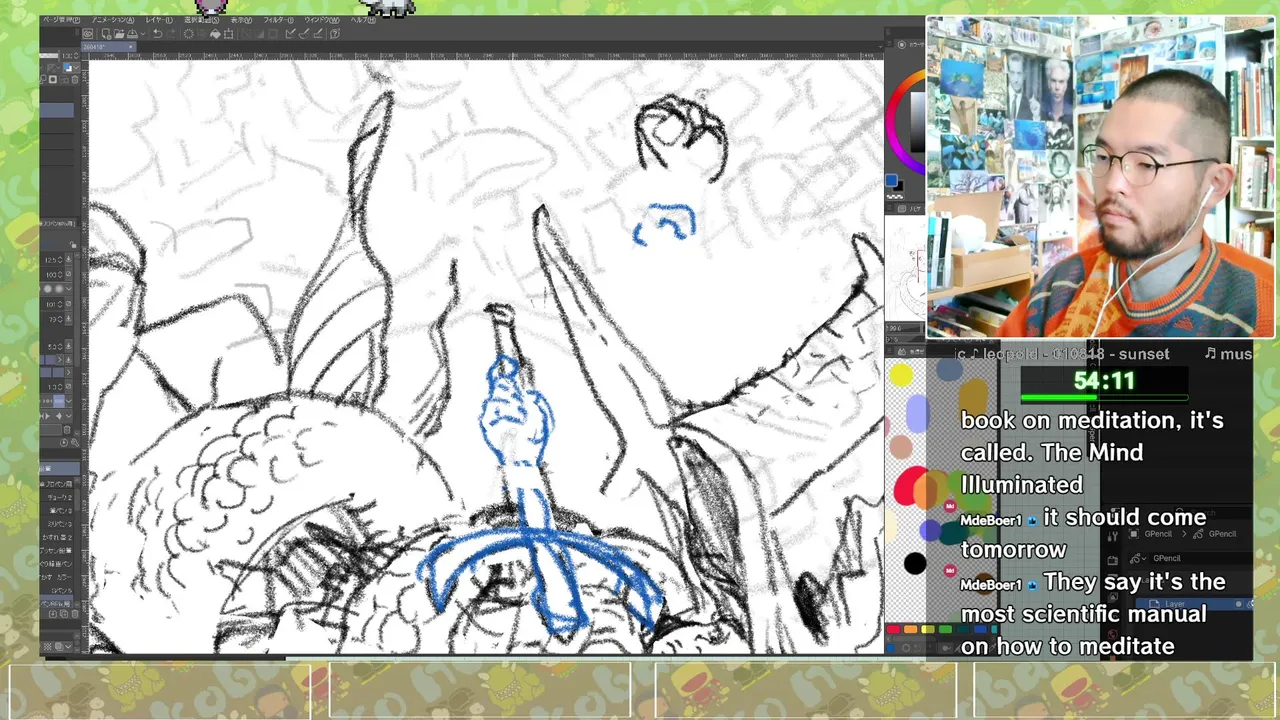Open the ウィンドウ(W) menu
Viewport: 1280px width, 720px height.
(322, 20)
